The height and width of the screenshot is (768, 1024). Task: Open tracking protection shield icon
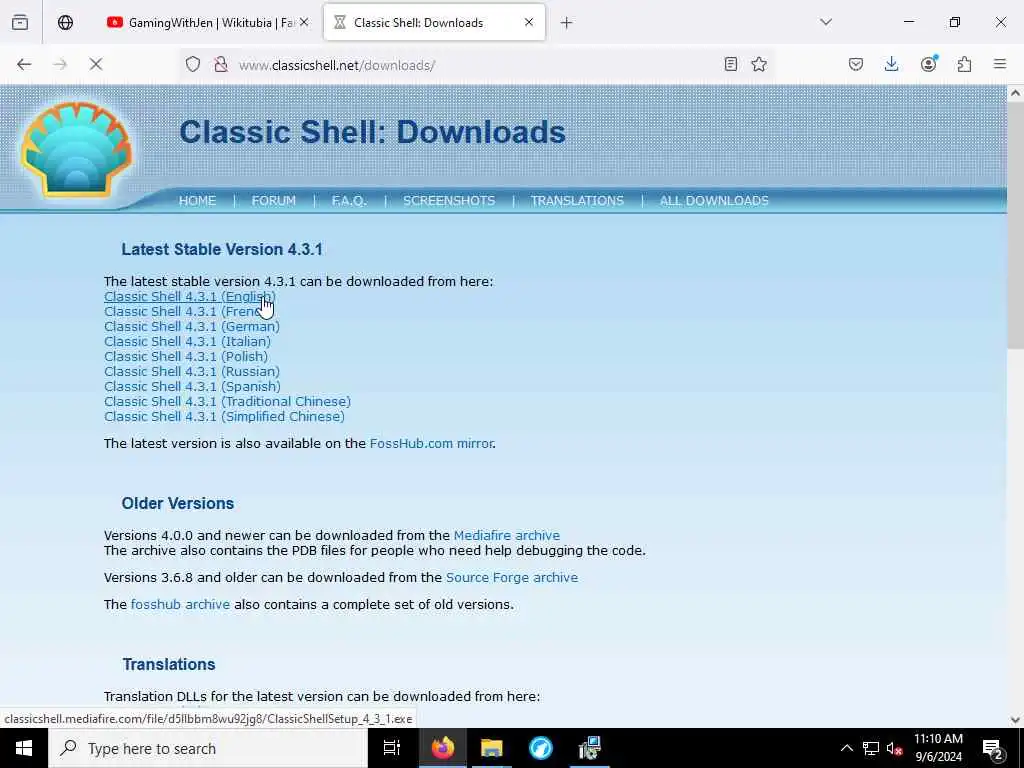[x=193, y=65]
